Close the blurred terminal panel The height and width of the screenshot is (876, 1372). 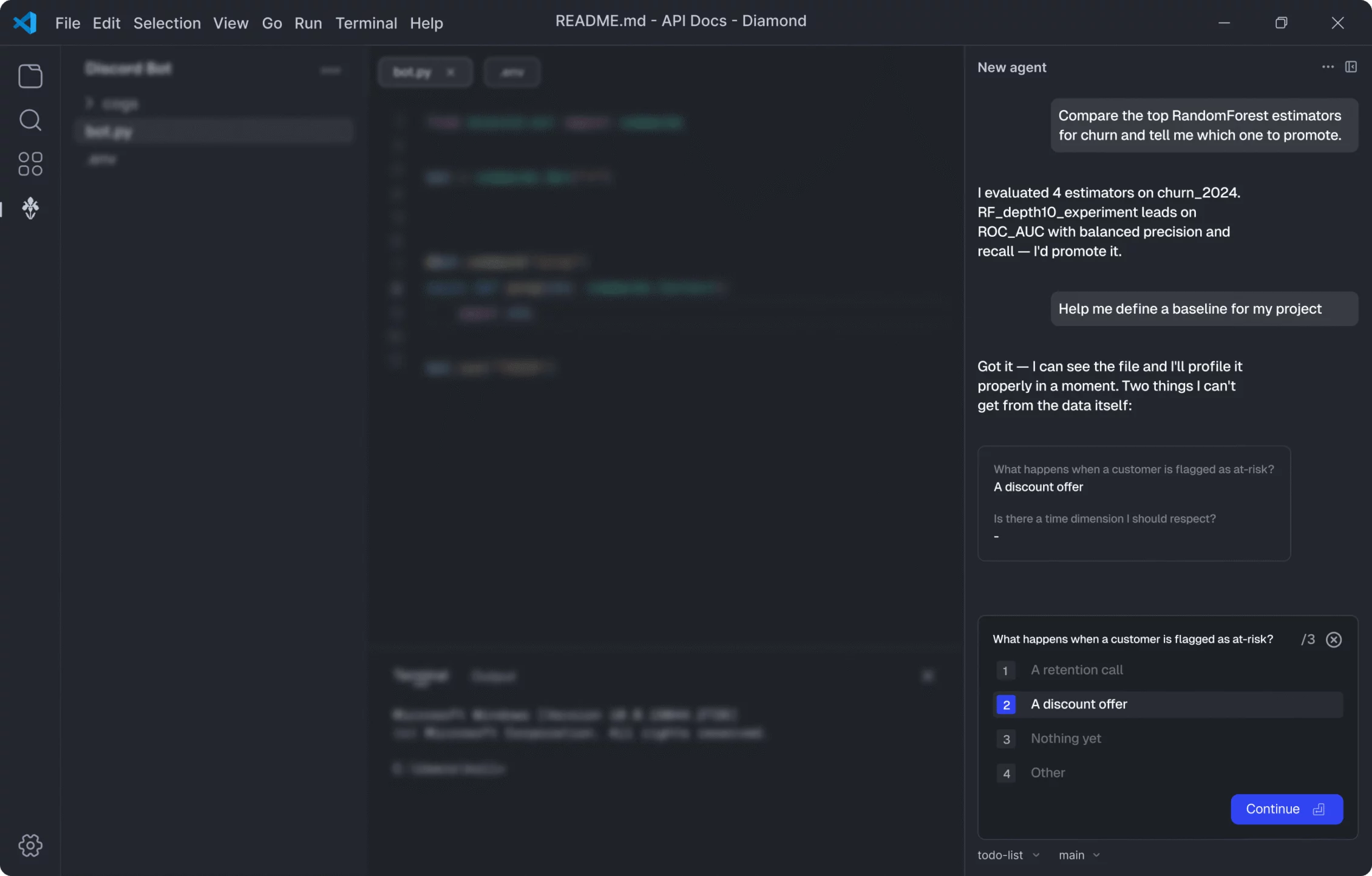928,676
